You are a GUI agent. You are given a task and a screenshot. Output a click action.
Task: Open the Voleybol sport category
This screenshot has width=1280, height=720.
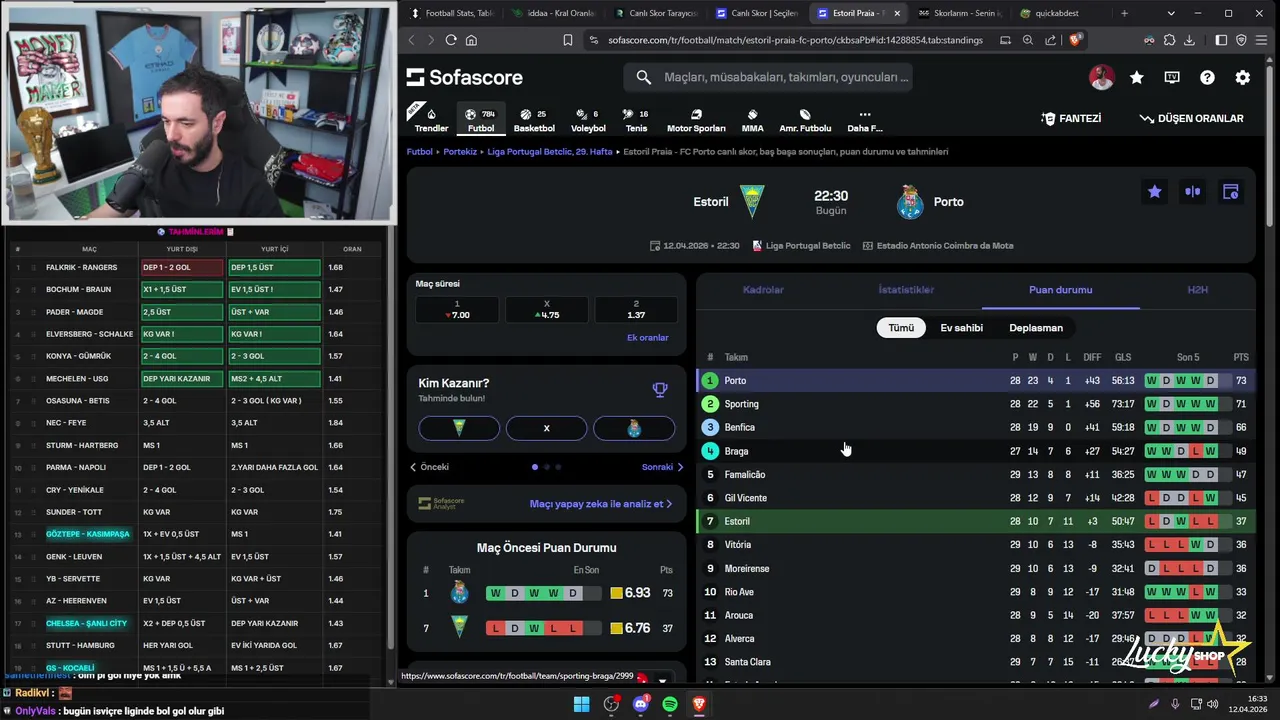pyautogui.click(x=588, y=119)
